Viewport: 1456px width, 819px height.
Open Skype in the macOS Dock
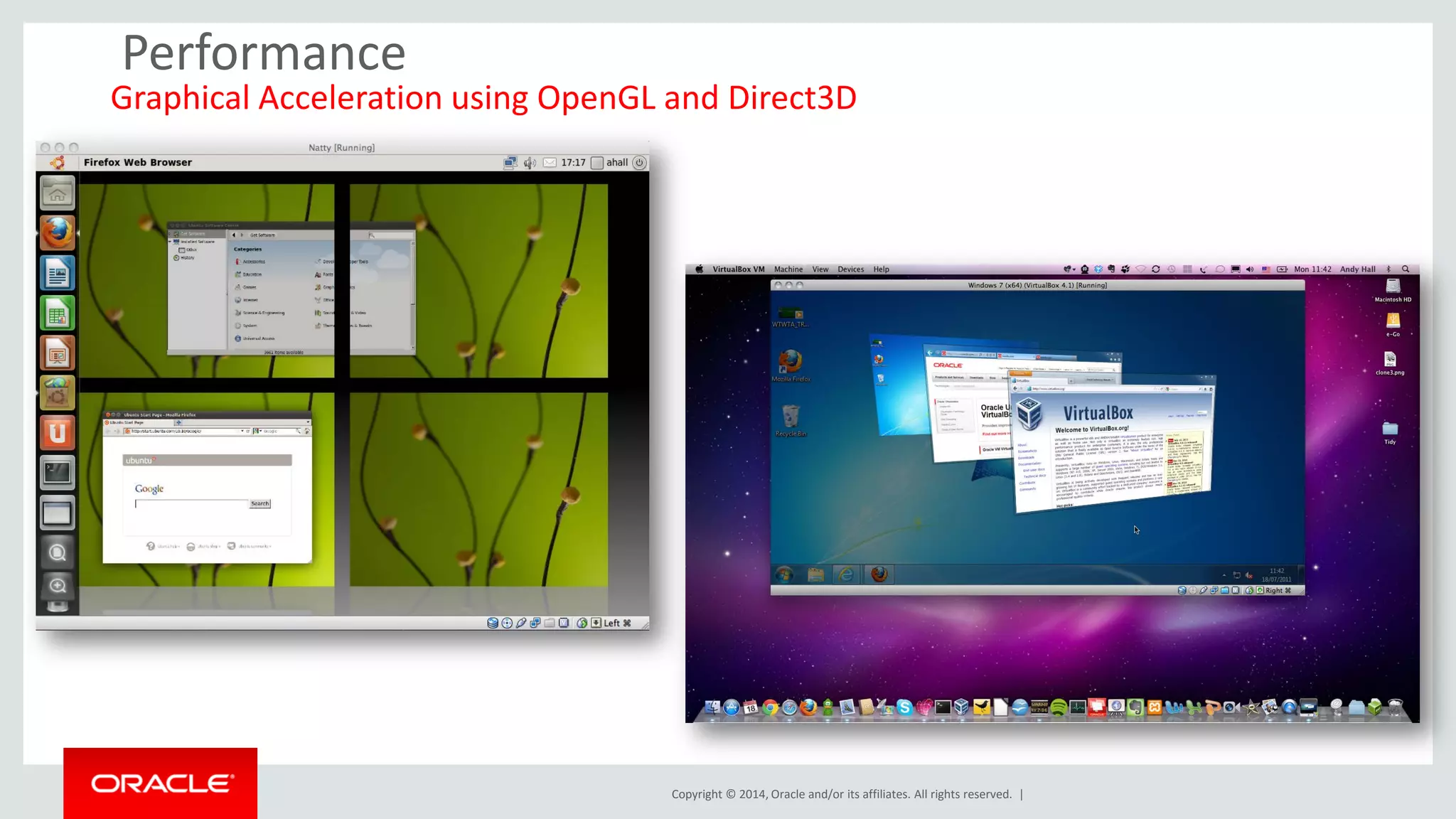coord(904,707)
